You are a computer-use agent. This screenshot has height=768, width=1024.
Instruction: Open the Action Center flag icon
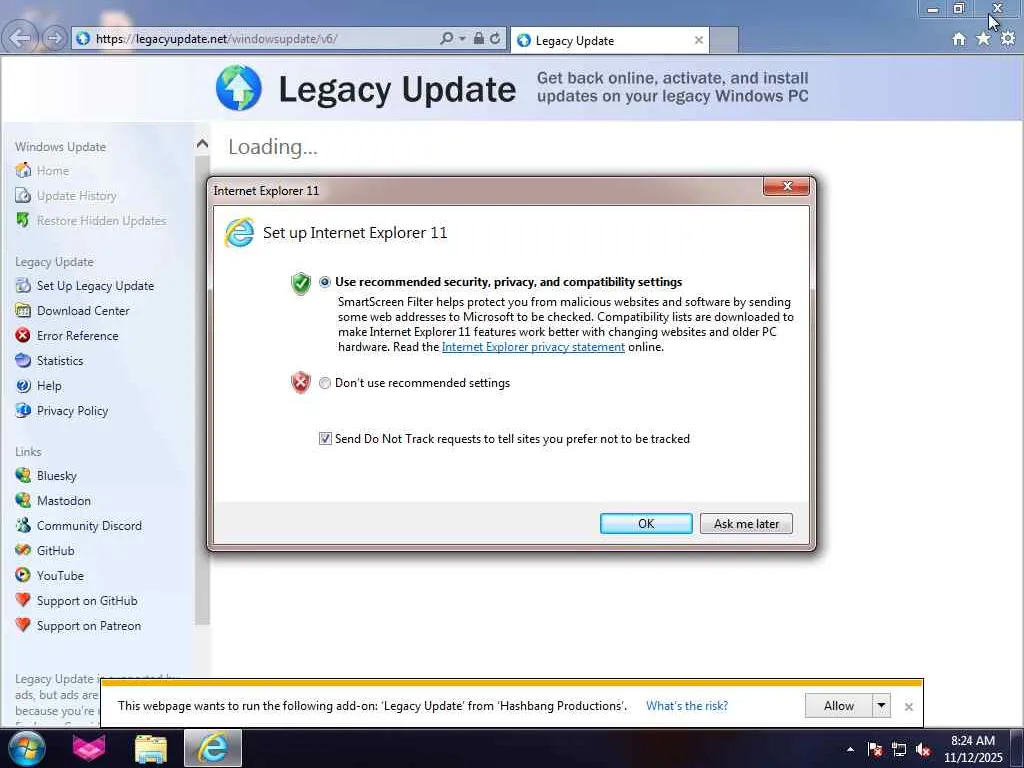tap(874, 750)
